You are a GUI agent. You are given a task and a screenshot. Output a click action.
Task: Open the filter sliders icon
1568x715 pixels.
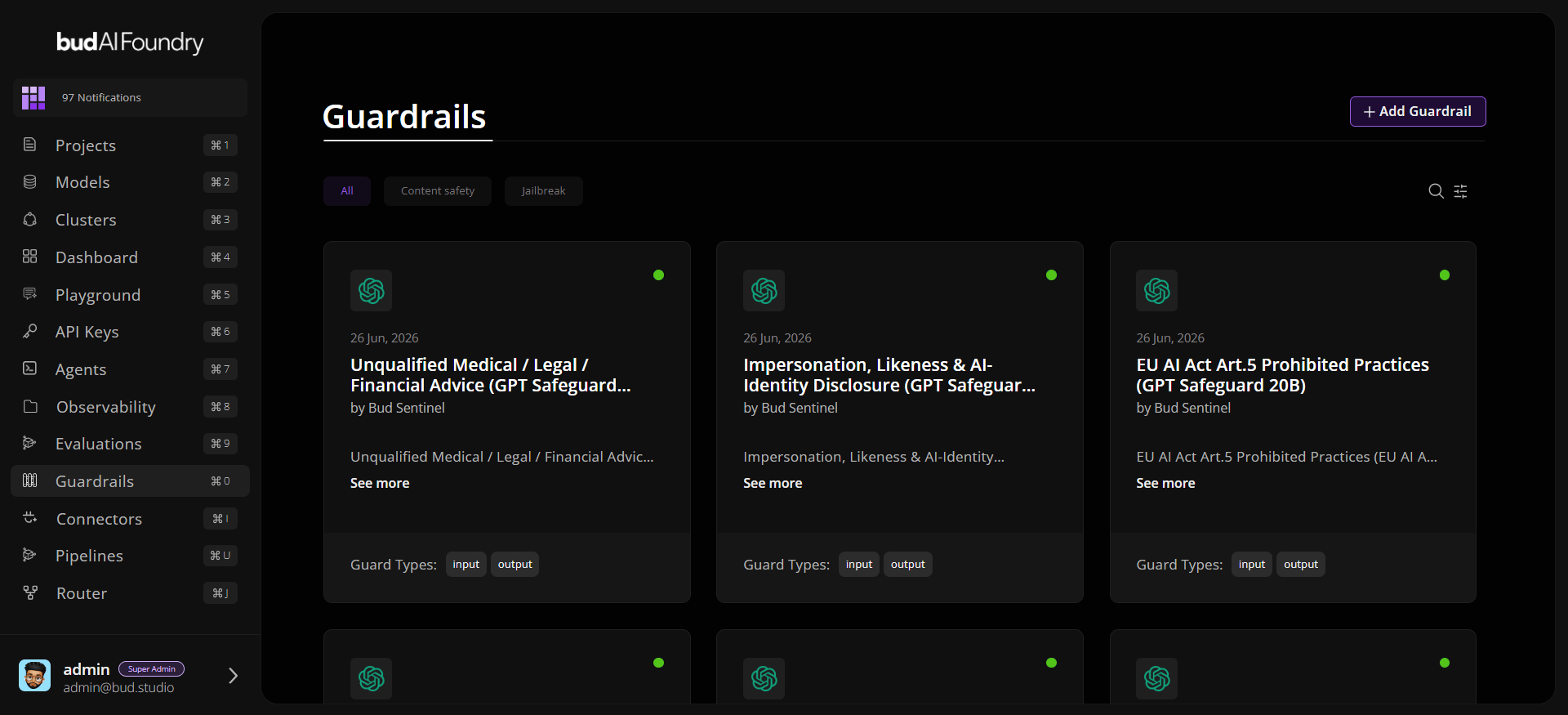point(1461,191)
